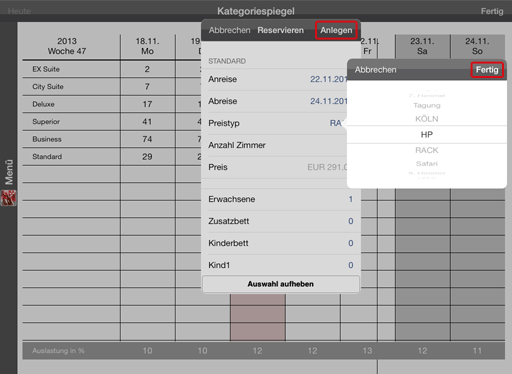Select KÖLN in the picker list
This screenshot has height=374, width=512.
(427, 119)
